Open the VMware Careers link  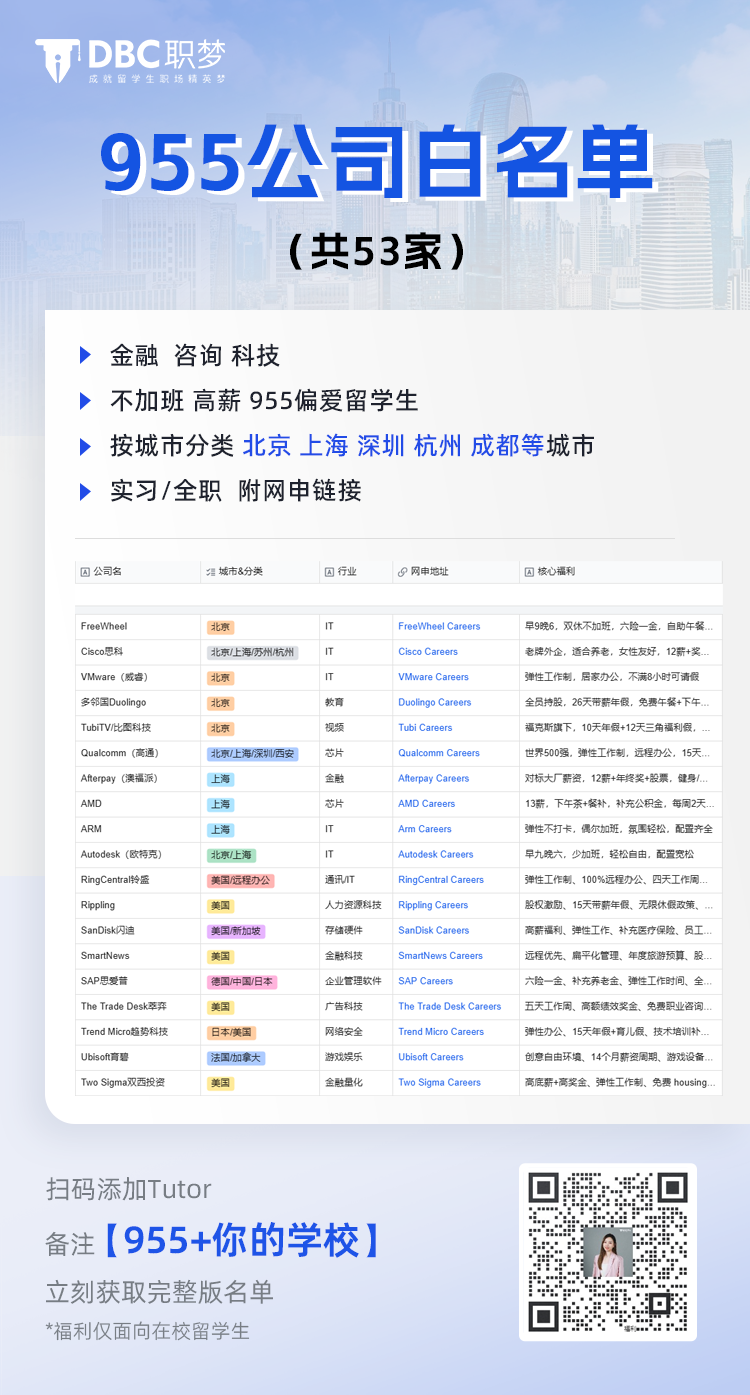tap(433, 677)
